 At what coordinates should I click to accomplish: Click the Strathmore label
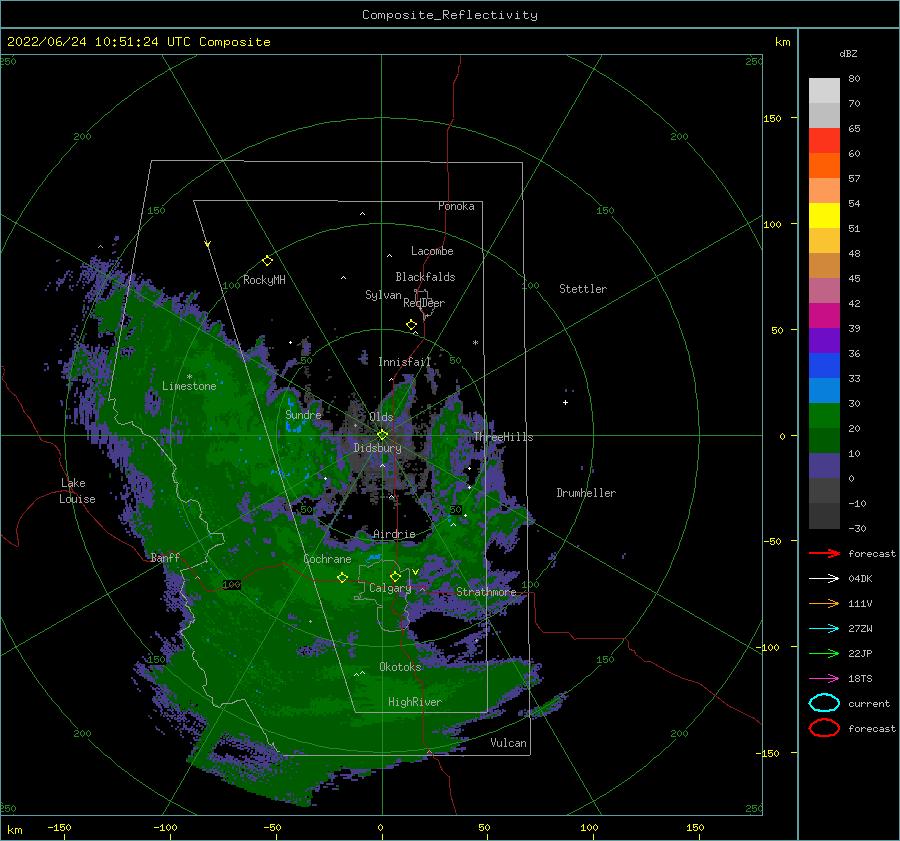point(486,592)
